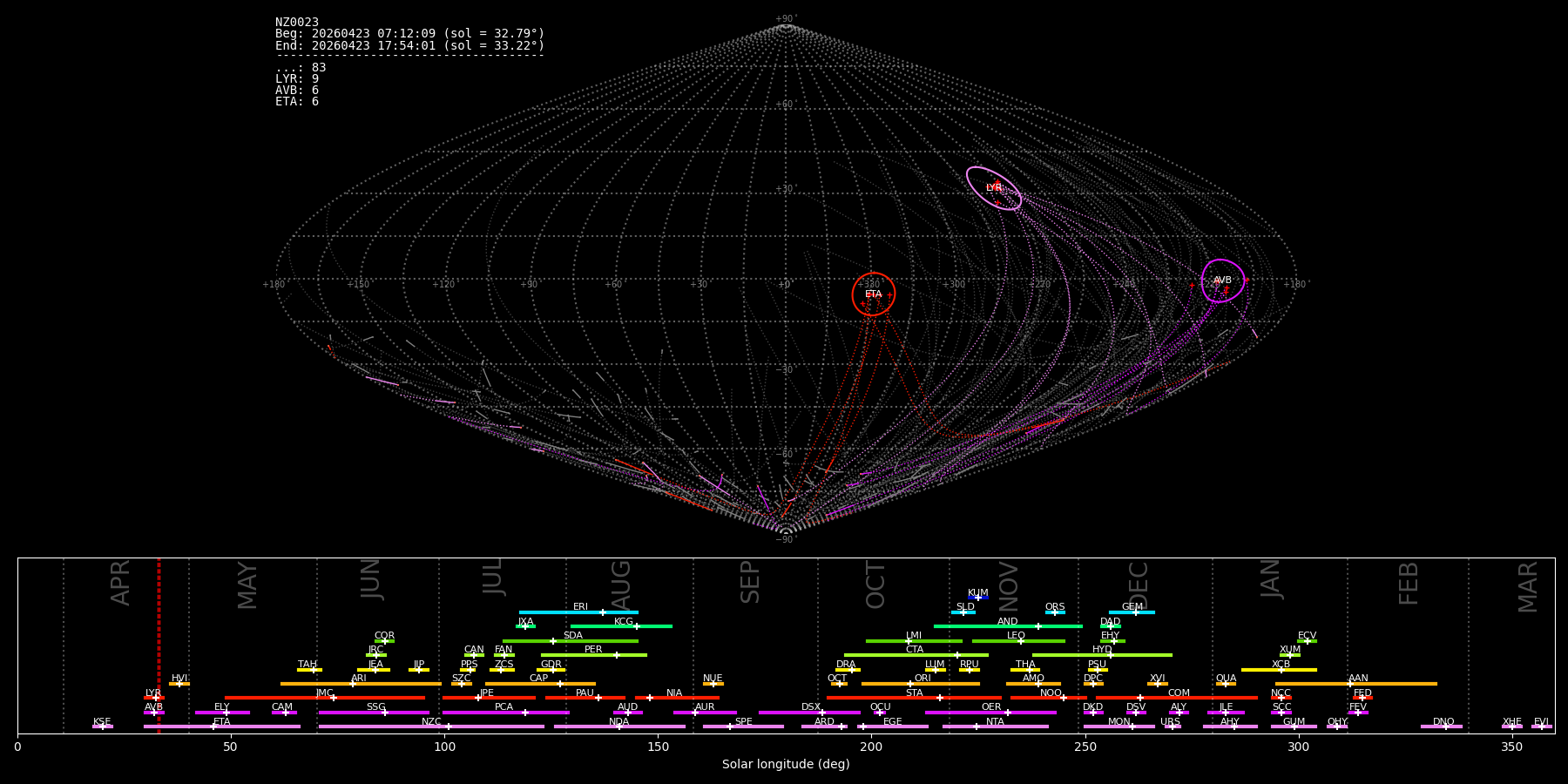1568x784 pixels.
Task: Click the DEC month label in the timeline
Action: click(1139, 584)
